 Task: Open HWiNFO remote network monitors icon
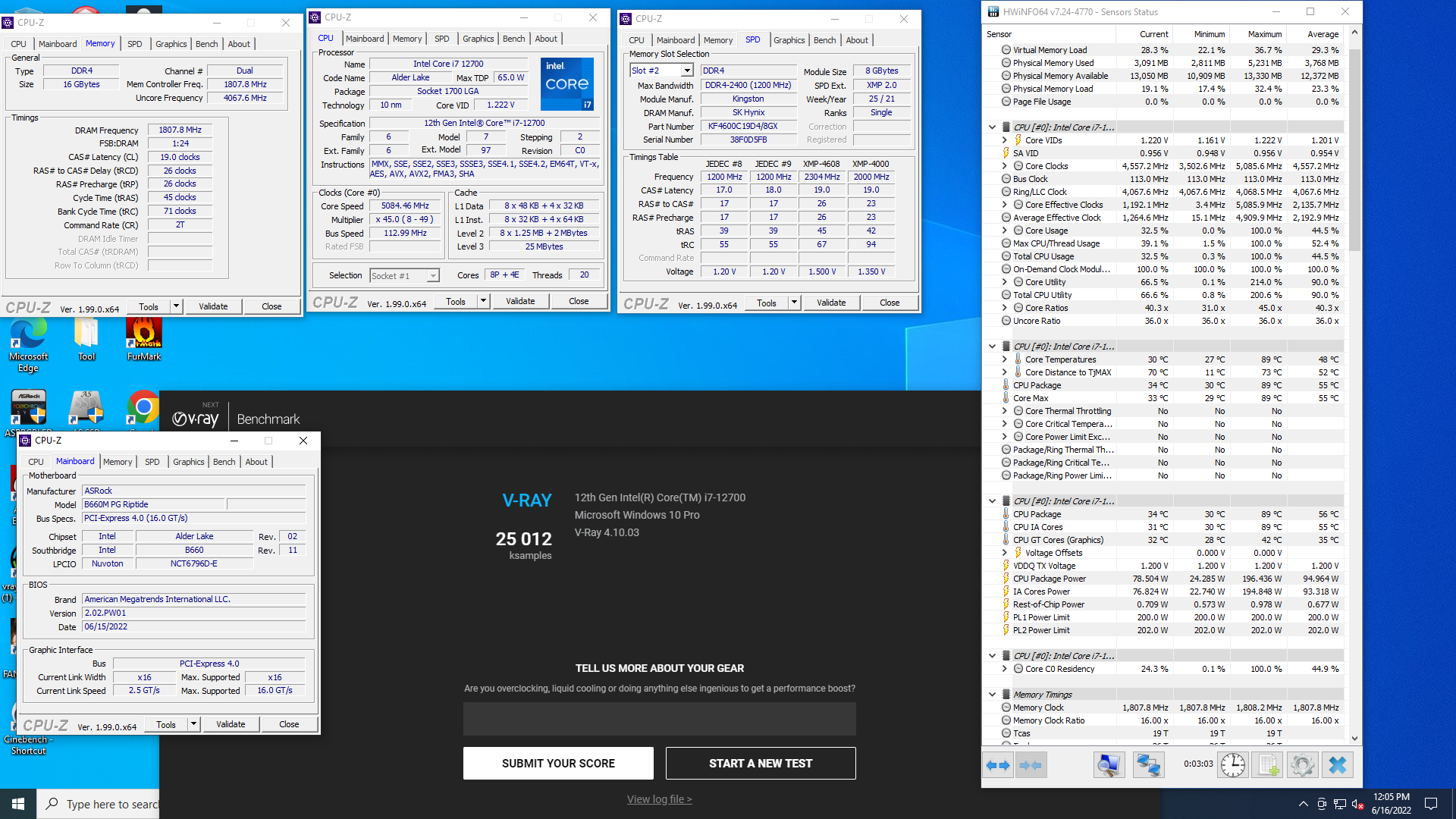1148,765
